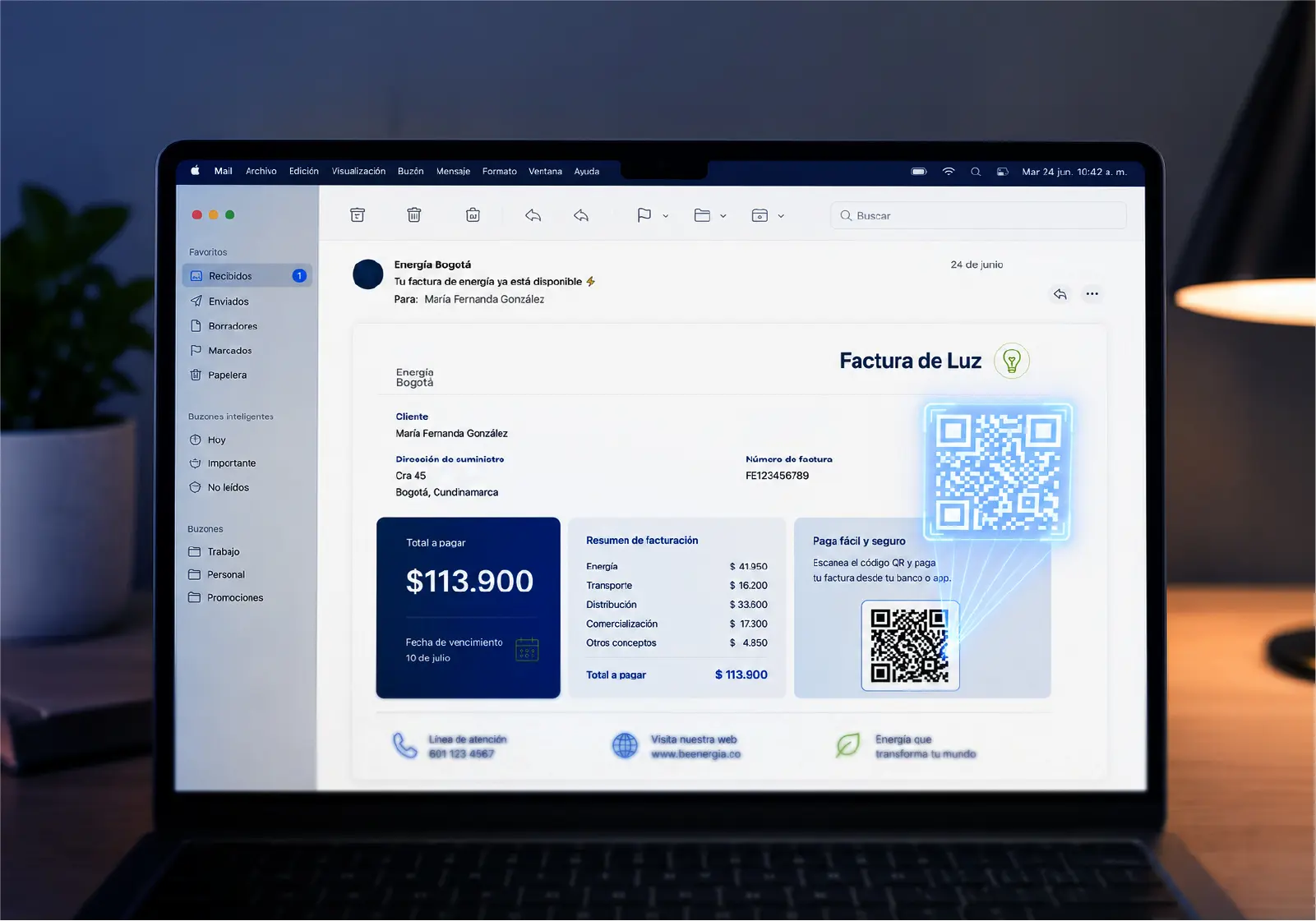Image resolution: width=1316 pixels, height=921 pixels.
Task: Click the Comercialización amount $ 17.300
Action: (x=749, y=624)
